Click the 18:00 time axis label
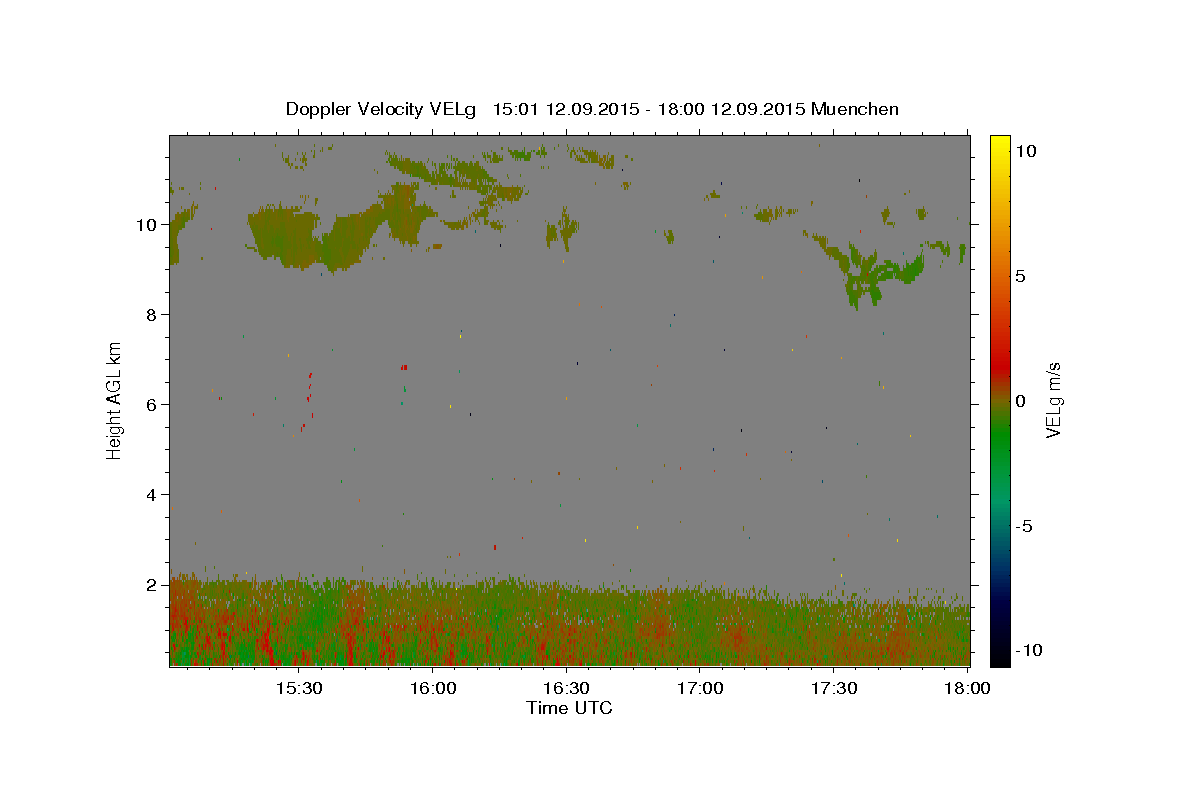This screenshot has width=1200, height=800. (968, 688)
